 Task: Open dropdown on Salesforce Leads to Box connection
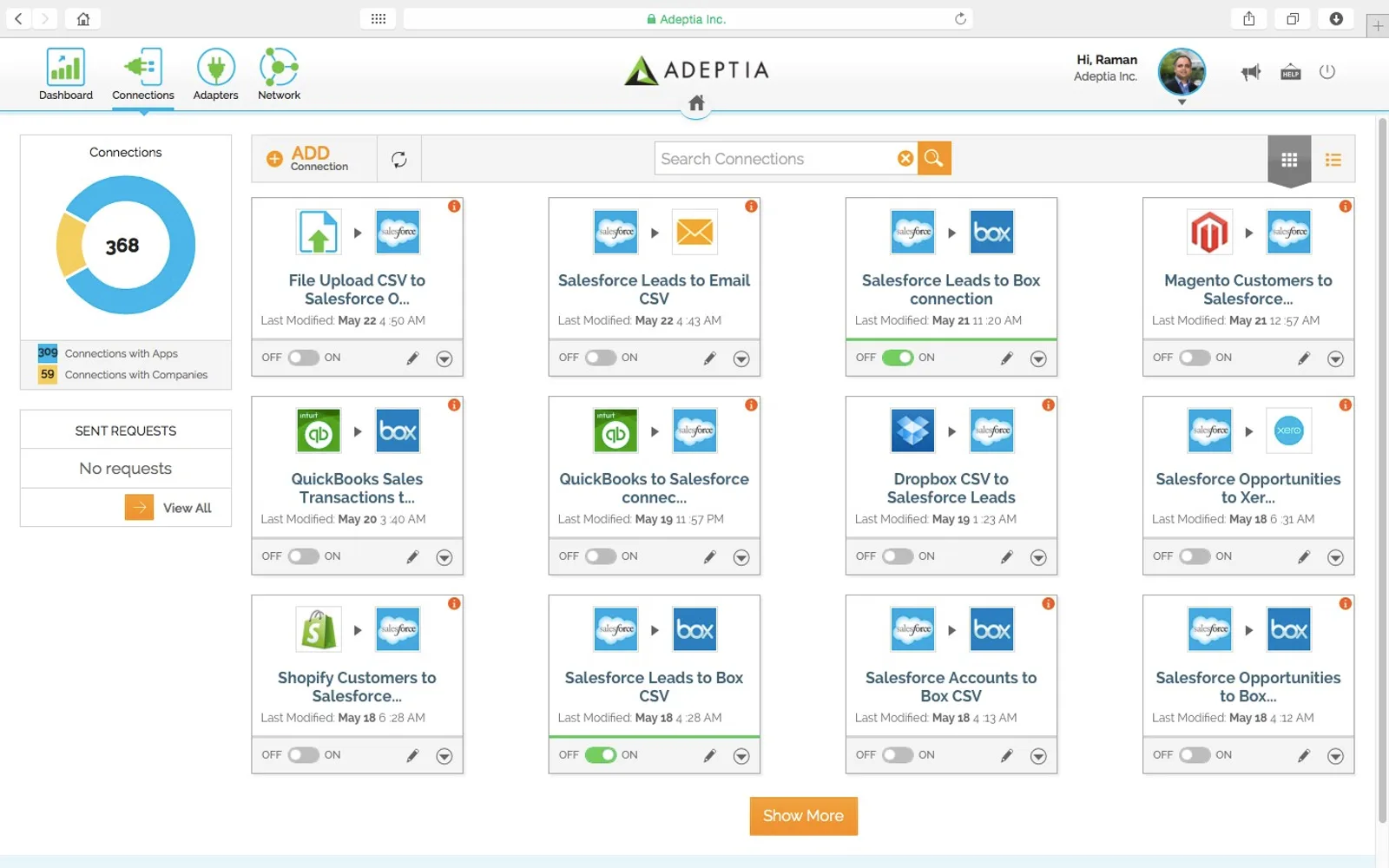pos(1038,359)
